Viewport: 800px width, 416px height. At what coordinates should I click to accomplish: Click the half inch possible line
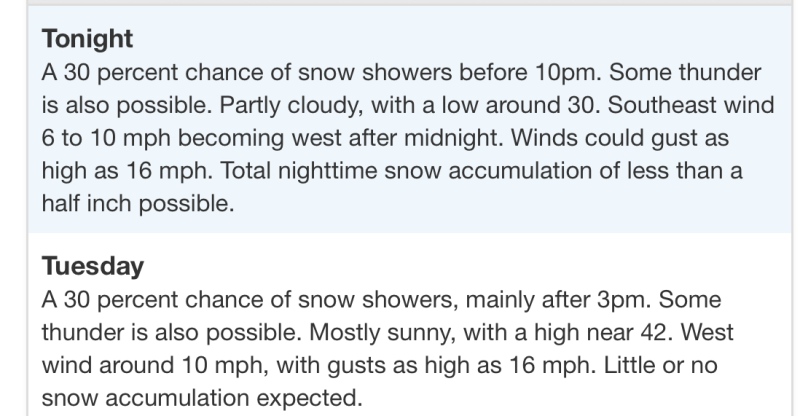(x=138, y=203)
